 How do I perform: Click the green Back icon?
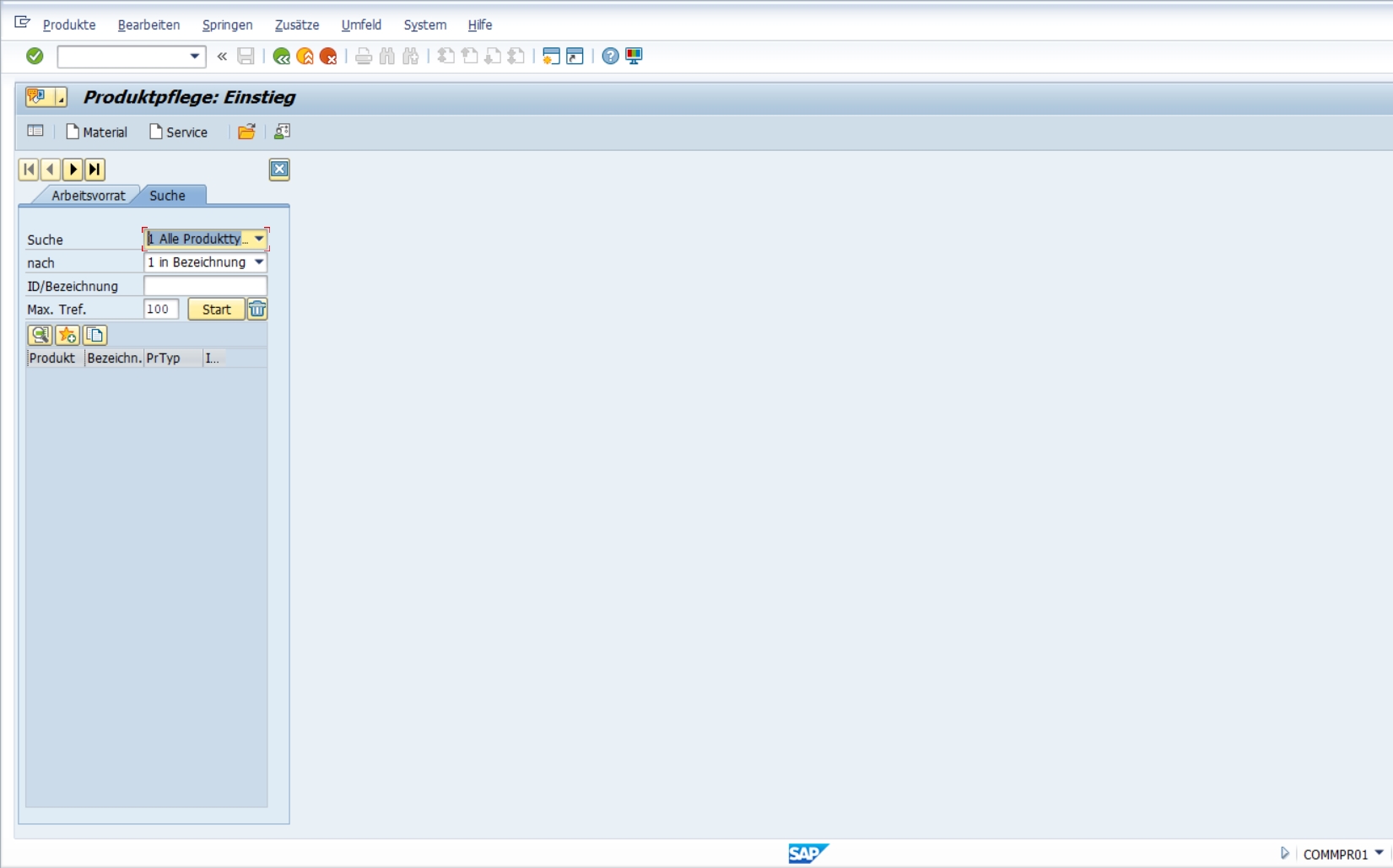pos(282,57)
